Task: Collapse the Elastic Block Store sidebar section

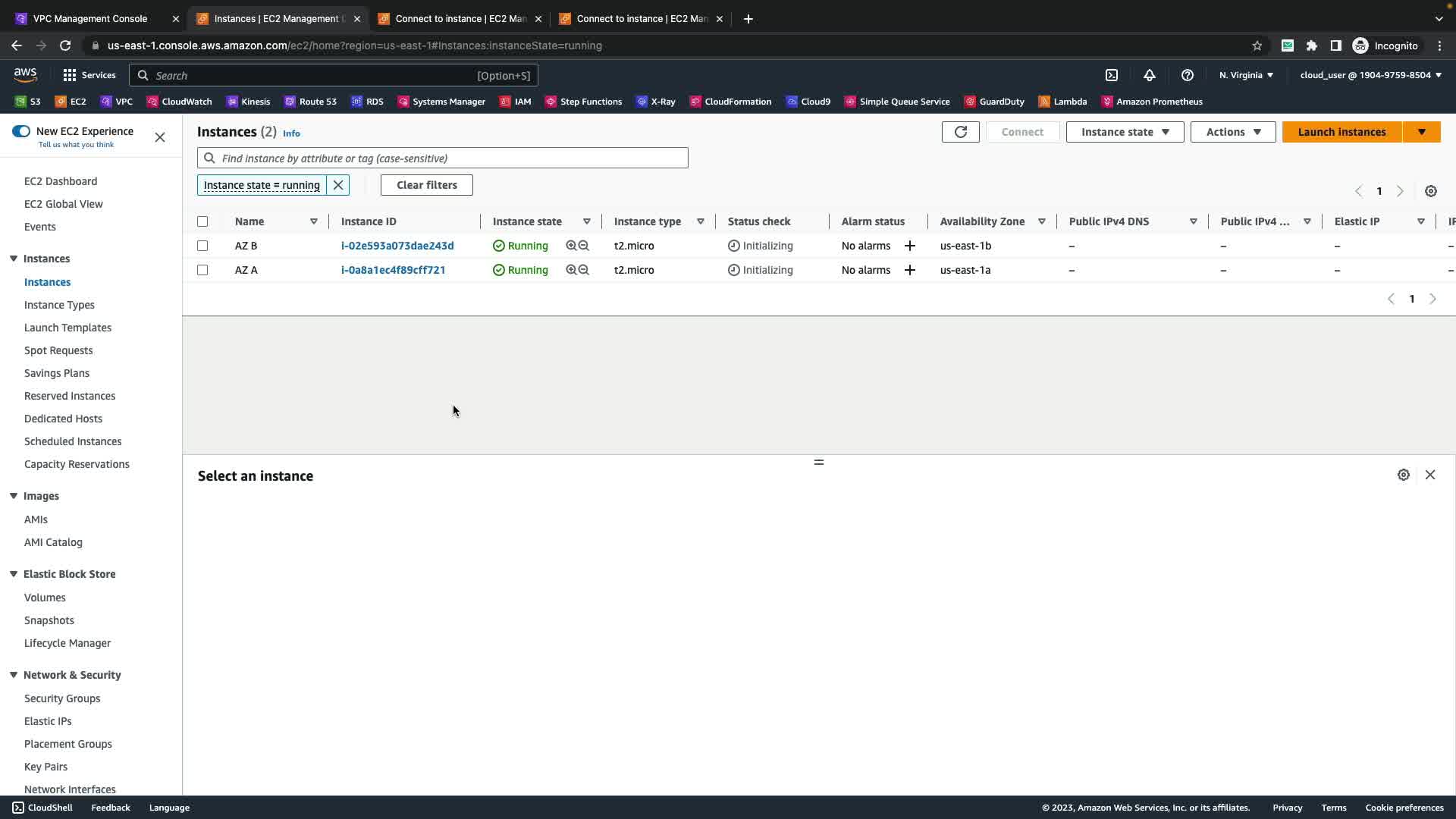Action: click(14, 574)
